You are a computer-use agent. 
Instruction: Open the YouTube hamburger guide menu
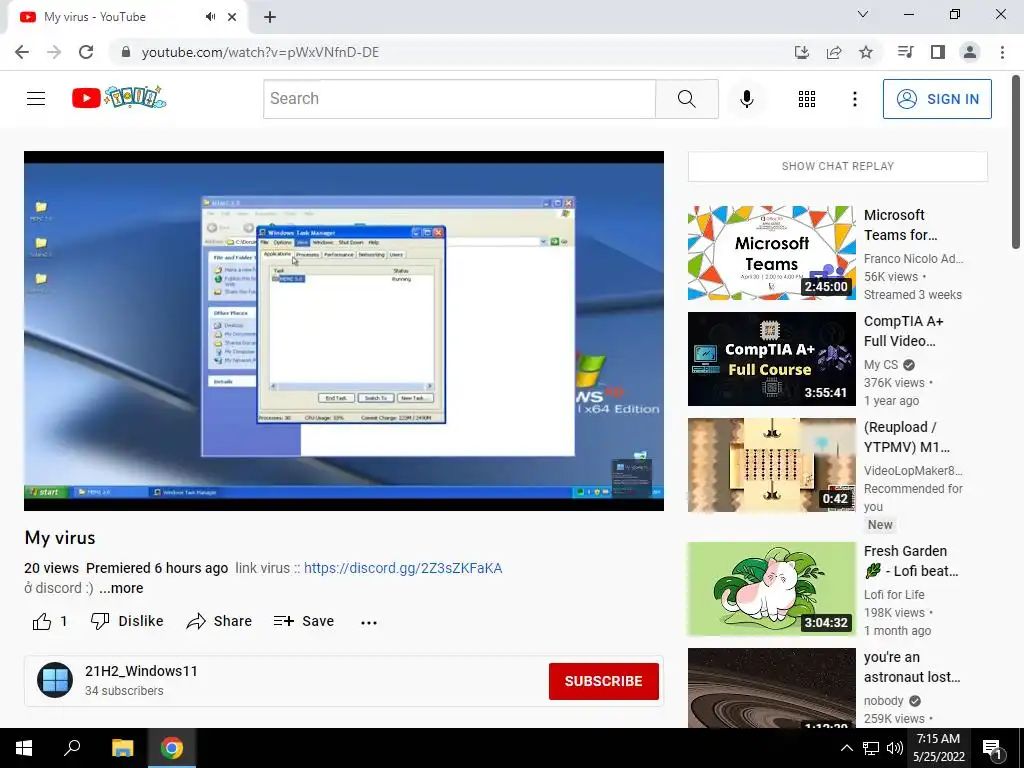tap(36, 99)
